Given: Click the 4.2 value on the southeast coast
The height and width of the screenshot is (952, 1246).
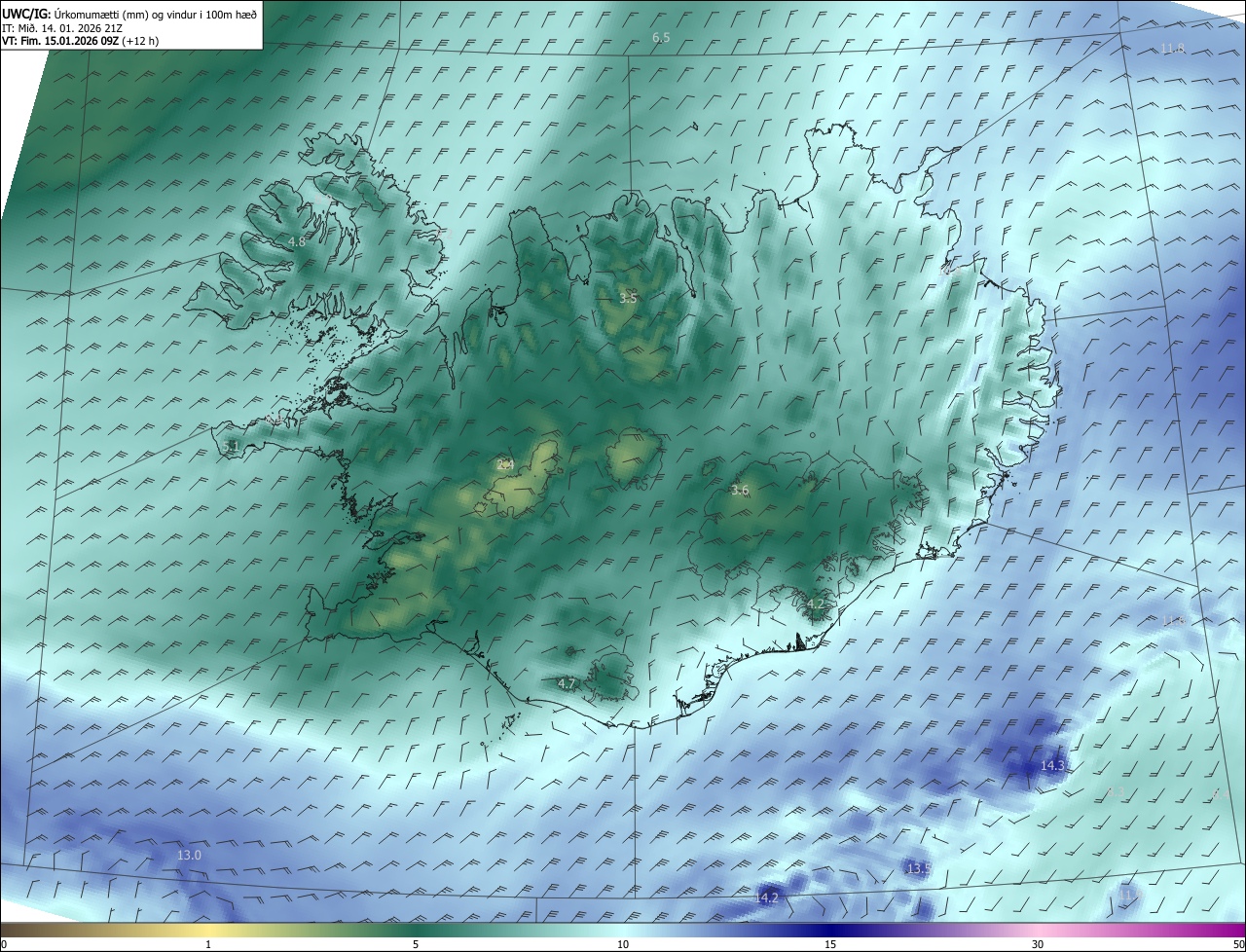Looking at the screenshot, I should pos(816,604).
